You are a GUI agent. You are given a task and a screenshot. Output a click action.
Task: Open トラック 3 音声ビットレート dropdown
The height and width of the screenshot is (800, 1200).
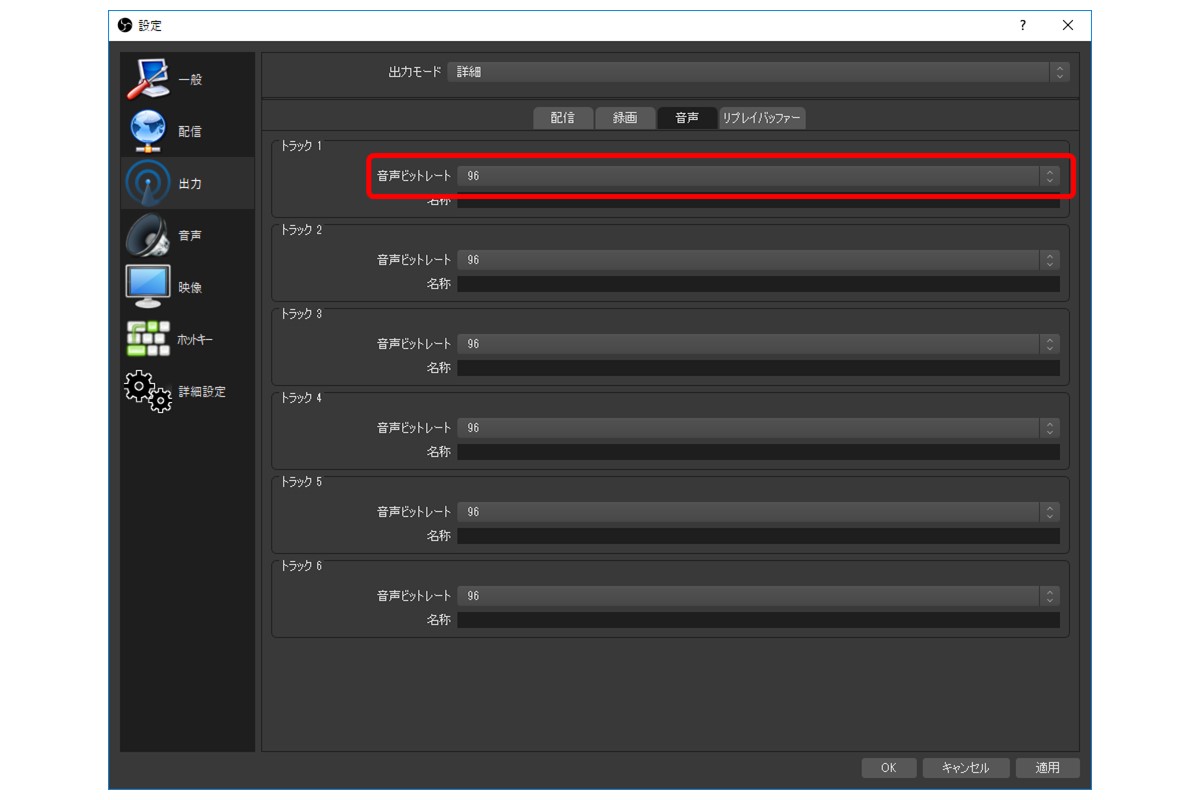click(x=758, y=344)
